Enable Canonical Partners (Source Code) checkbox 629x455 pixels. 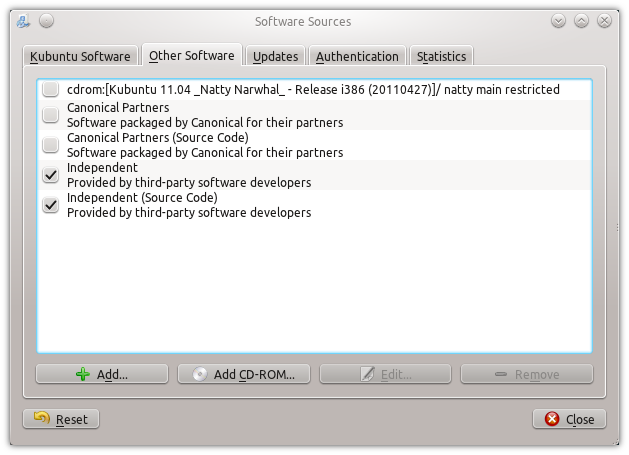pyautogui.click(x=51, y=145)
